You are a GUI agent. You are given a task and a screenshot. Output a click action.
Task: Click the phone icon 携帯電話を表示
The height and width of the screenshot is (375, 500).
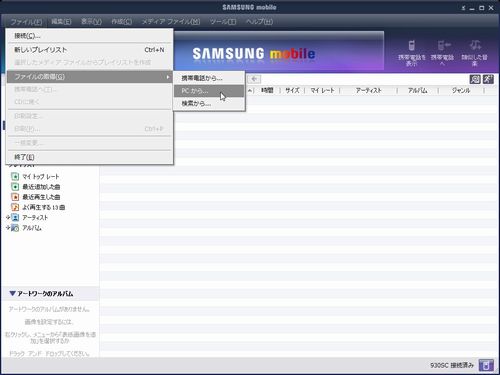point(412,53)
